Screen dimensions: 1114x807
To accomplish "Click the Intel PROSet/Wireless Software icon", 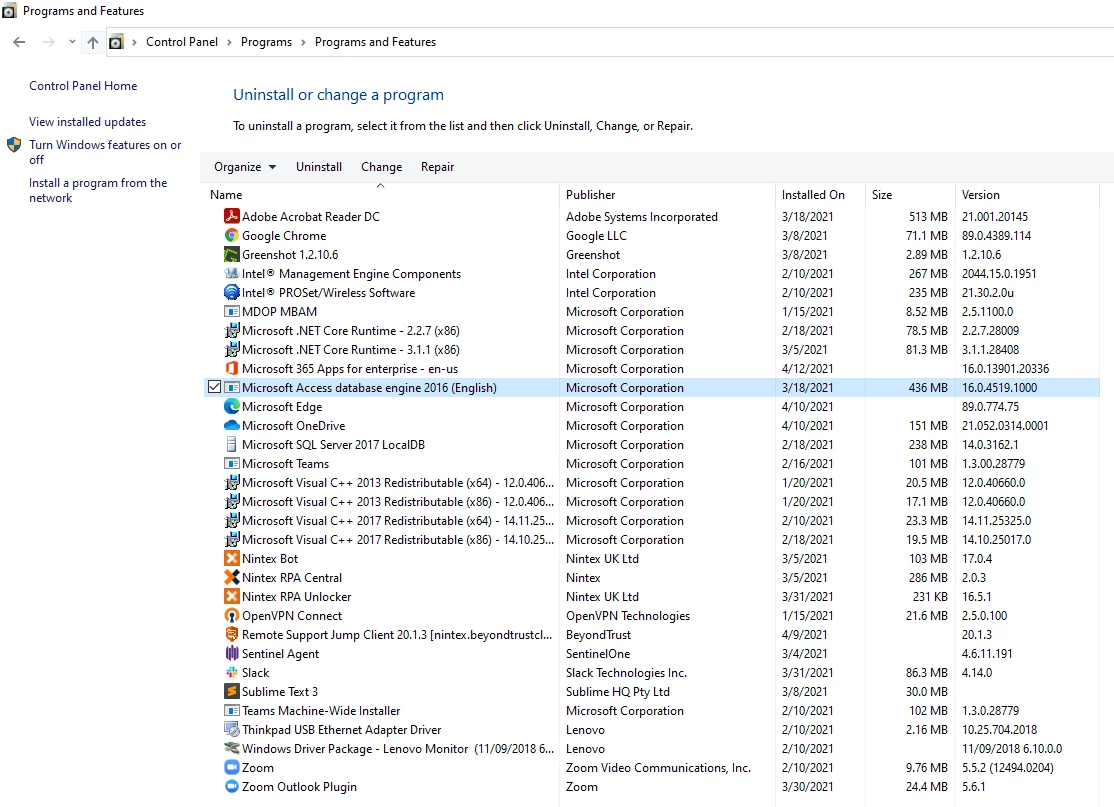I will 232,292.
